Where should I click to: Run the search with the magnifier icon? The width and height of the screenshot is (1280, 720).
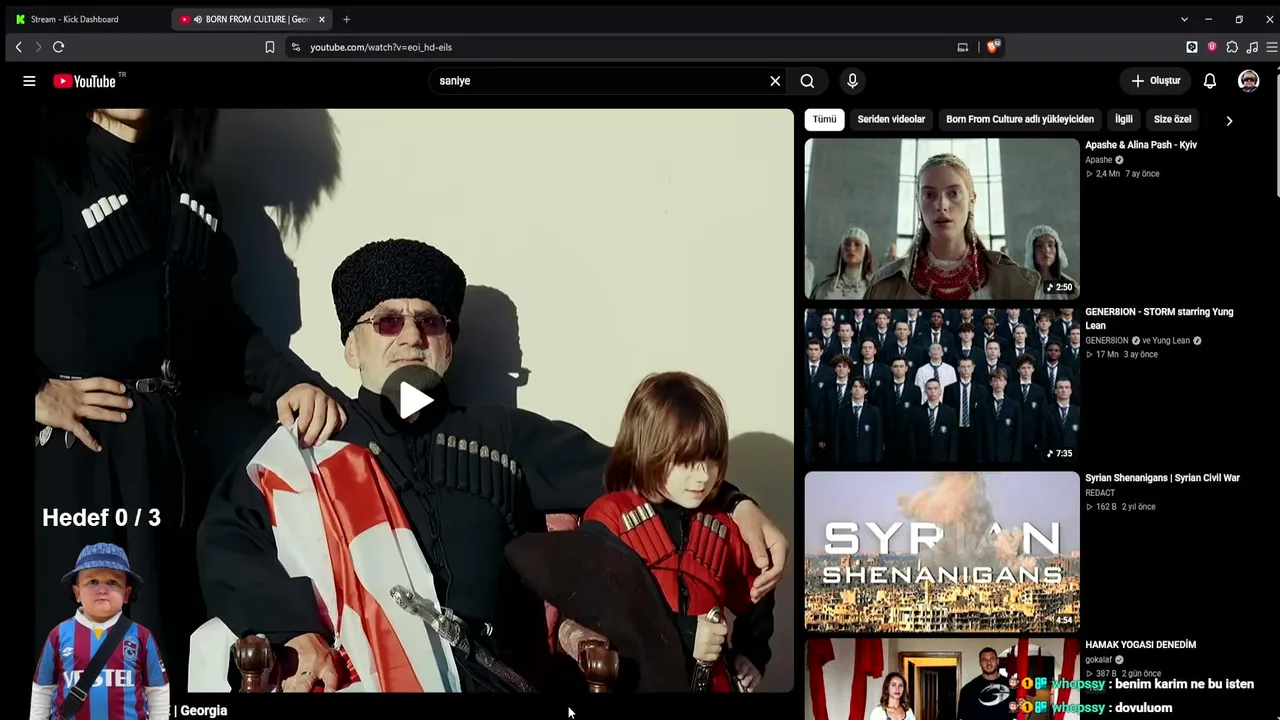tap(807, 81)
